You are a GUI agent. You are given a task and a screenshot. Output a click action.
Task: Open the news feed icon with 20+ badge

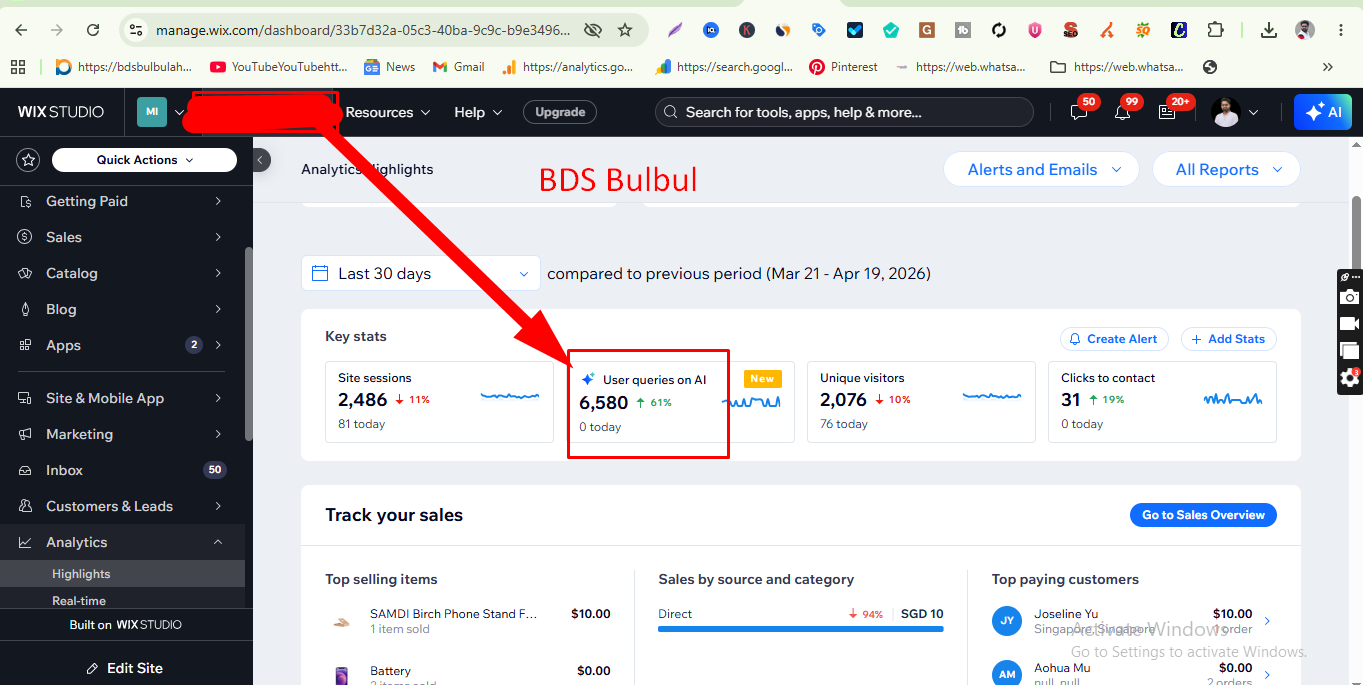click(1167, 112)
